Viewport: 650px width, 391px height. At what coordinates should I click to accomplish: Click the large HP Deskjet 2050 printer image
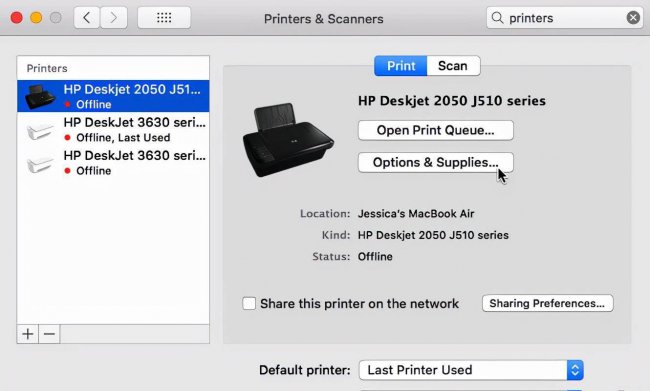[289, 140]
